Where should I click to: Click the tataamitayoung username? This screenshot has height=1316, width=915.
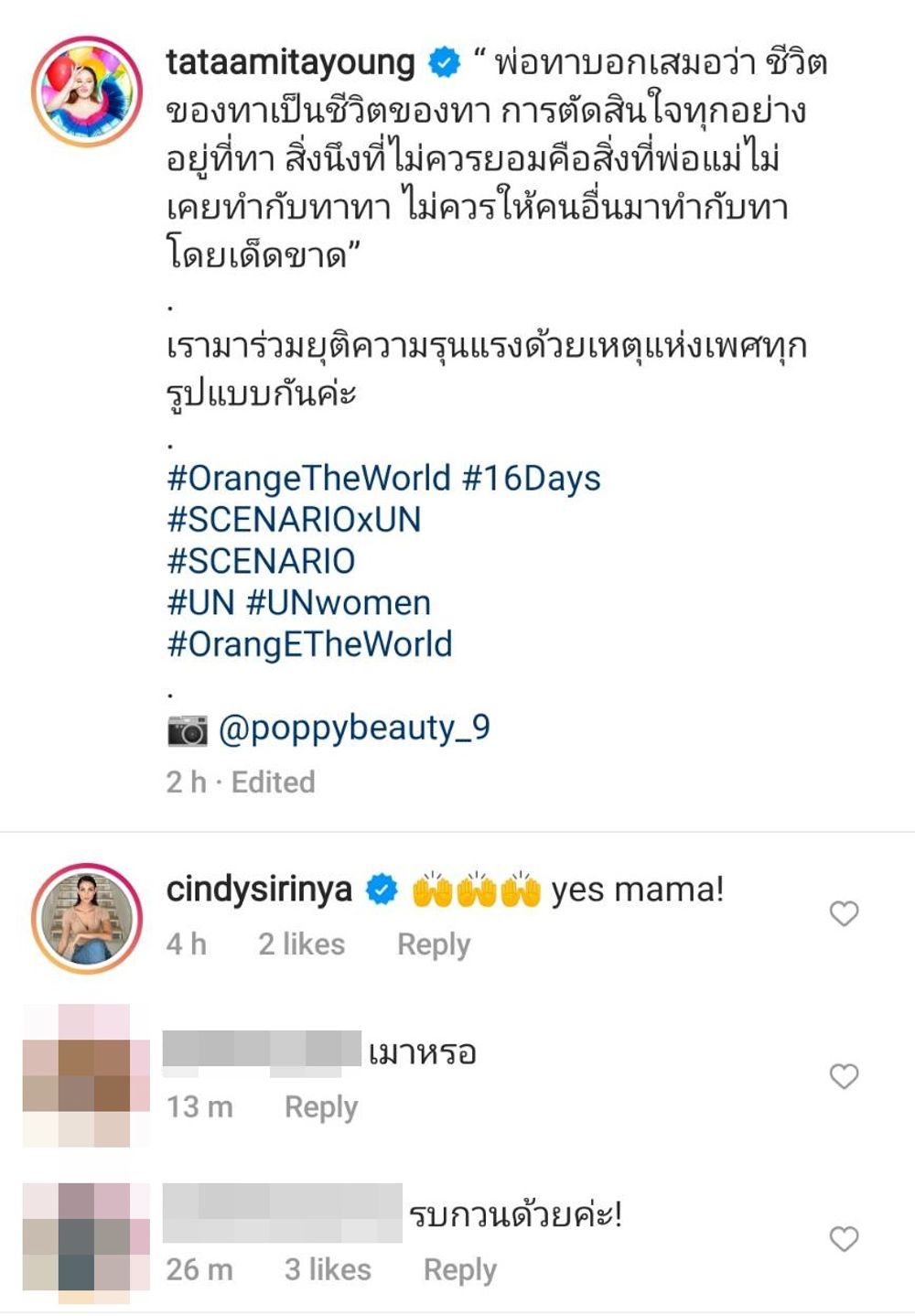click(x=291, y=63)
